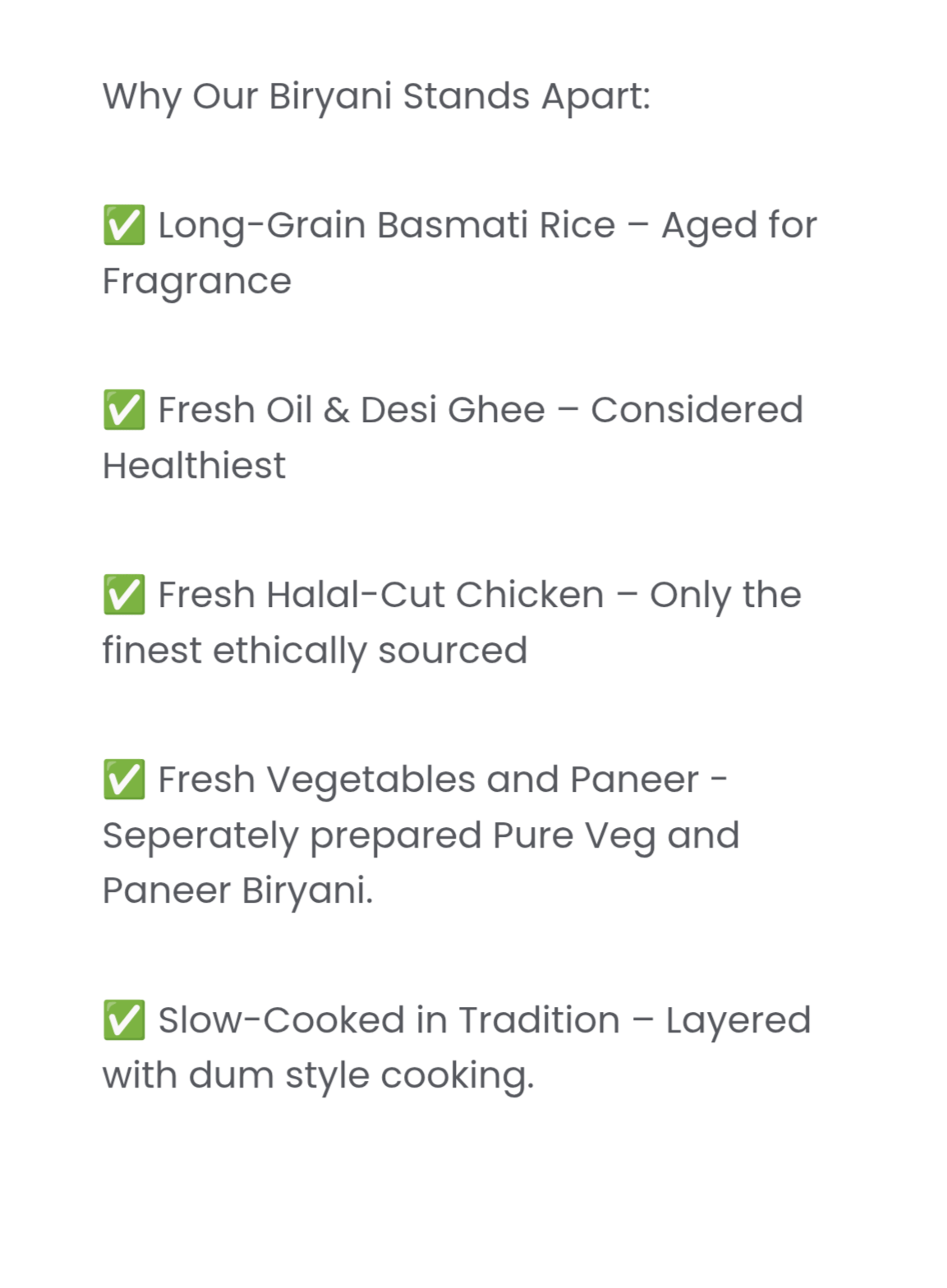Viewport: 947px width, 1288px height.
Task: Click the phrase finest ethically sourced
Action: tap(315, 651)
